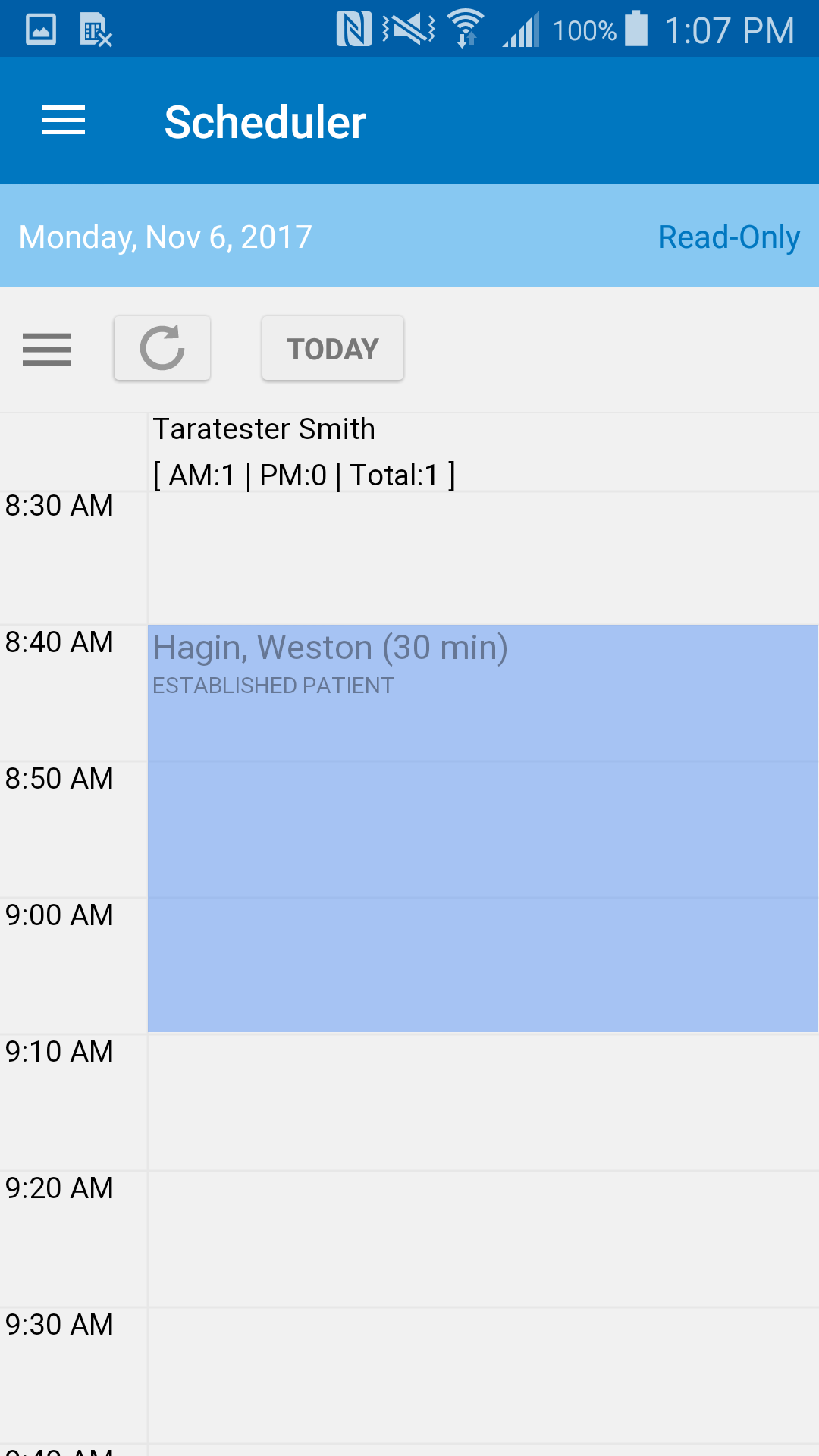Viewport: 819px width, 1456px height.
Task: Tap the Read-Only link
Action: tap(729, 237)
